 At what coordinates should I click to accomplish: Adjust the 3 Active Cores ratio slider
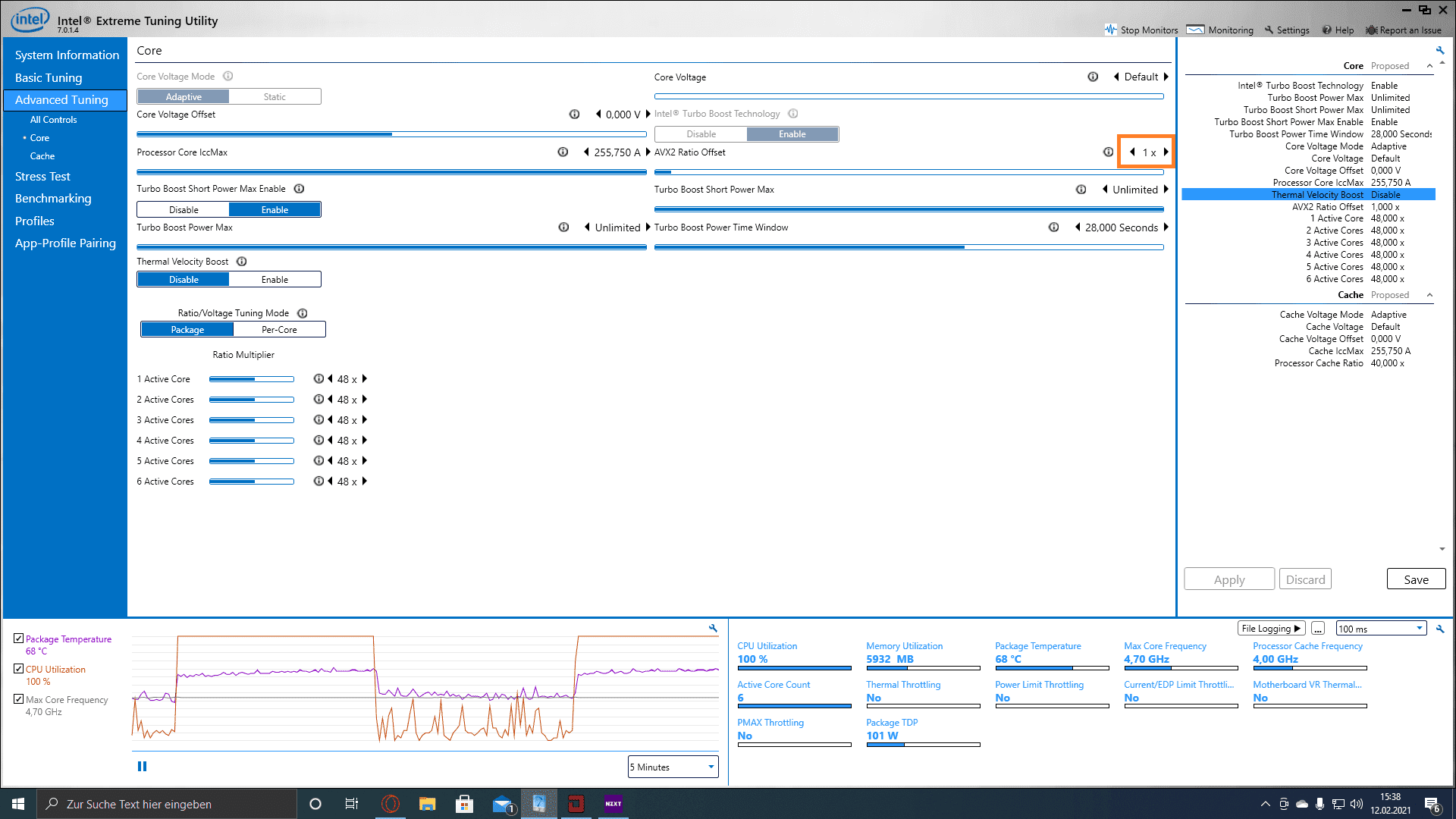click(251, 420)
